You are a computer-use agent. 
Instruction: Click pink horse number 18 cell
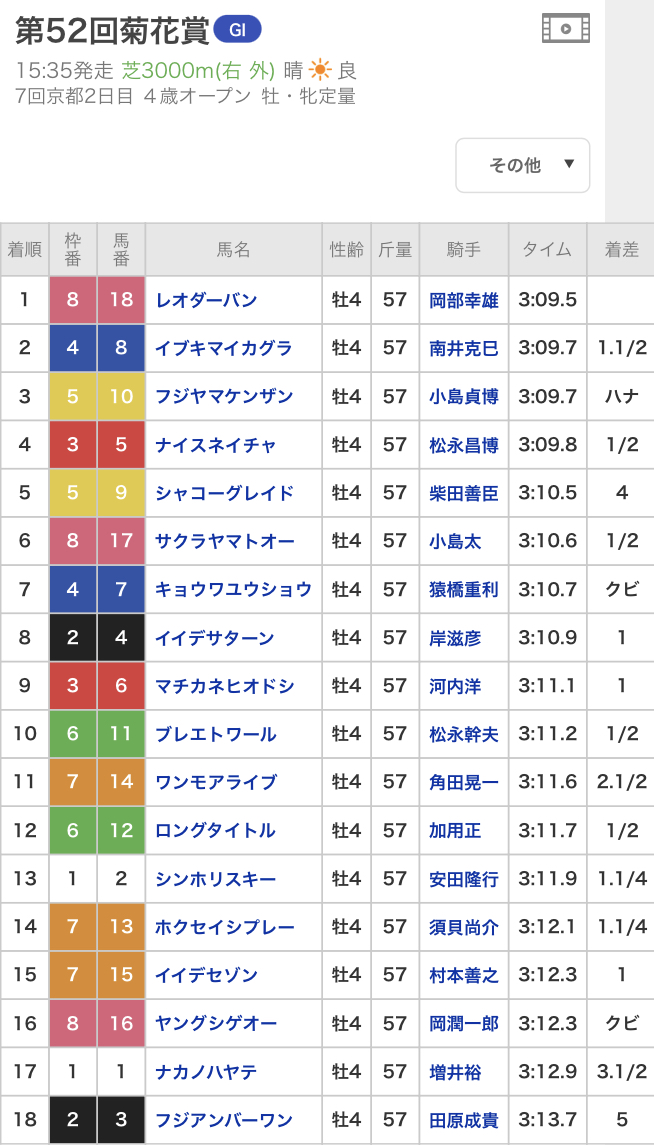(121, 300)
